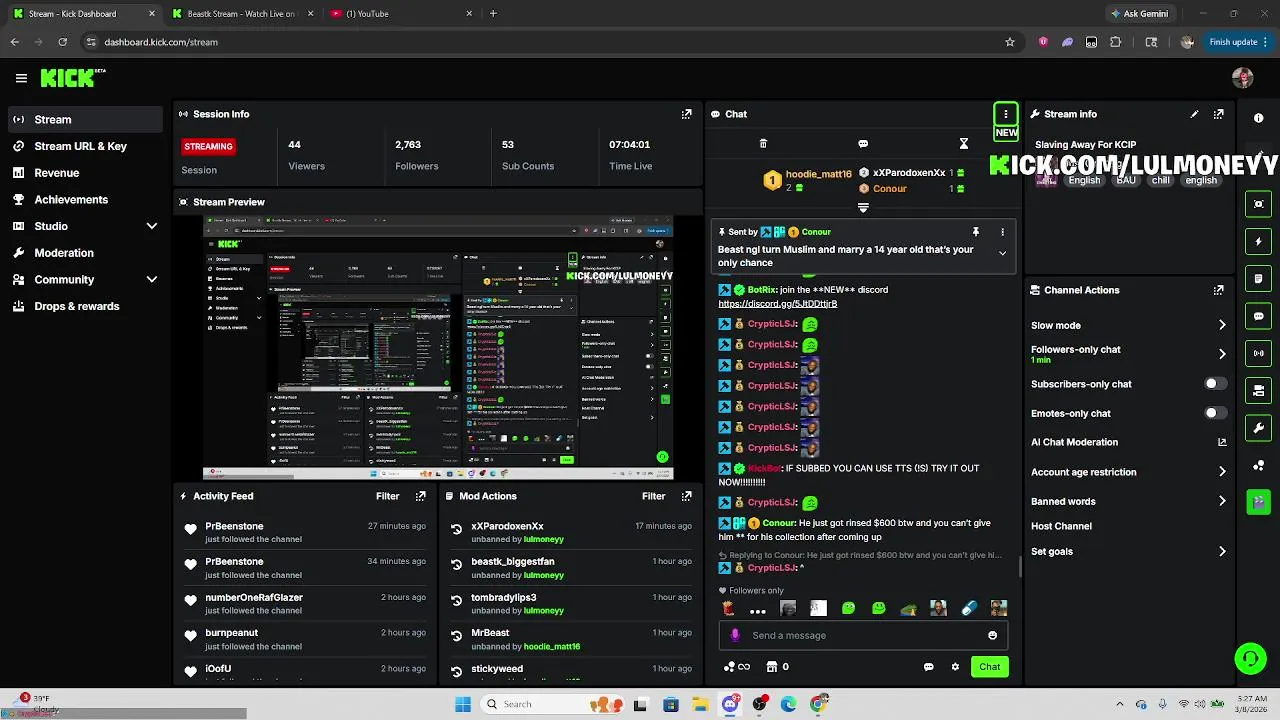Click the trash icon in the Chat panel
The height and width of the screenshot is (720, 1280).
(x=763, y=144)
